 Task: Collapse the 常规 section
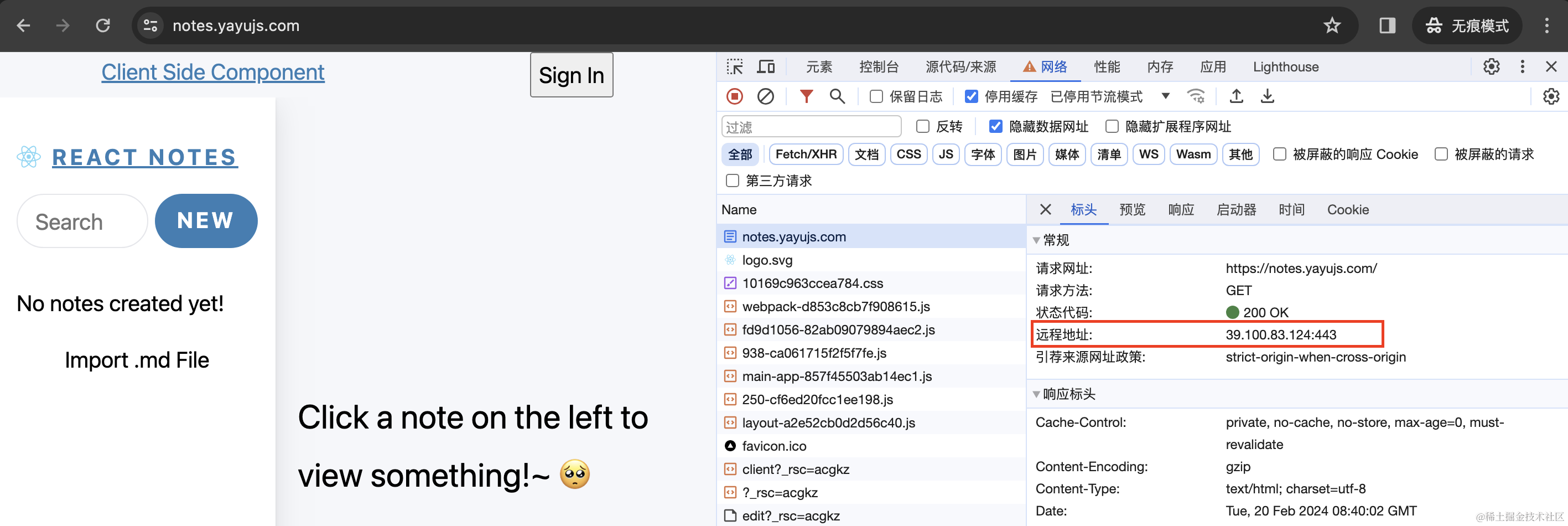1037,240
